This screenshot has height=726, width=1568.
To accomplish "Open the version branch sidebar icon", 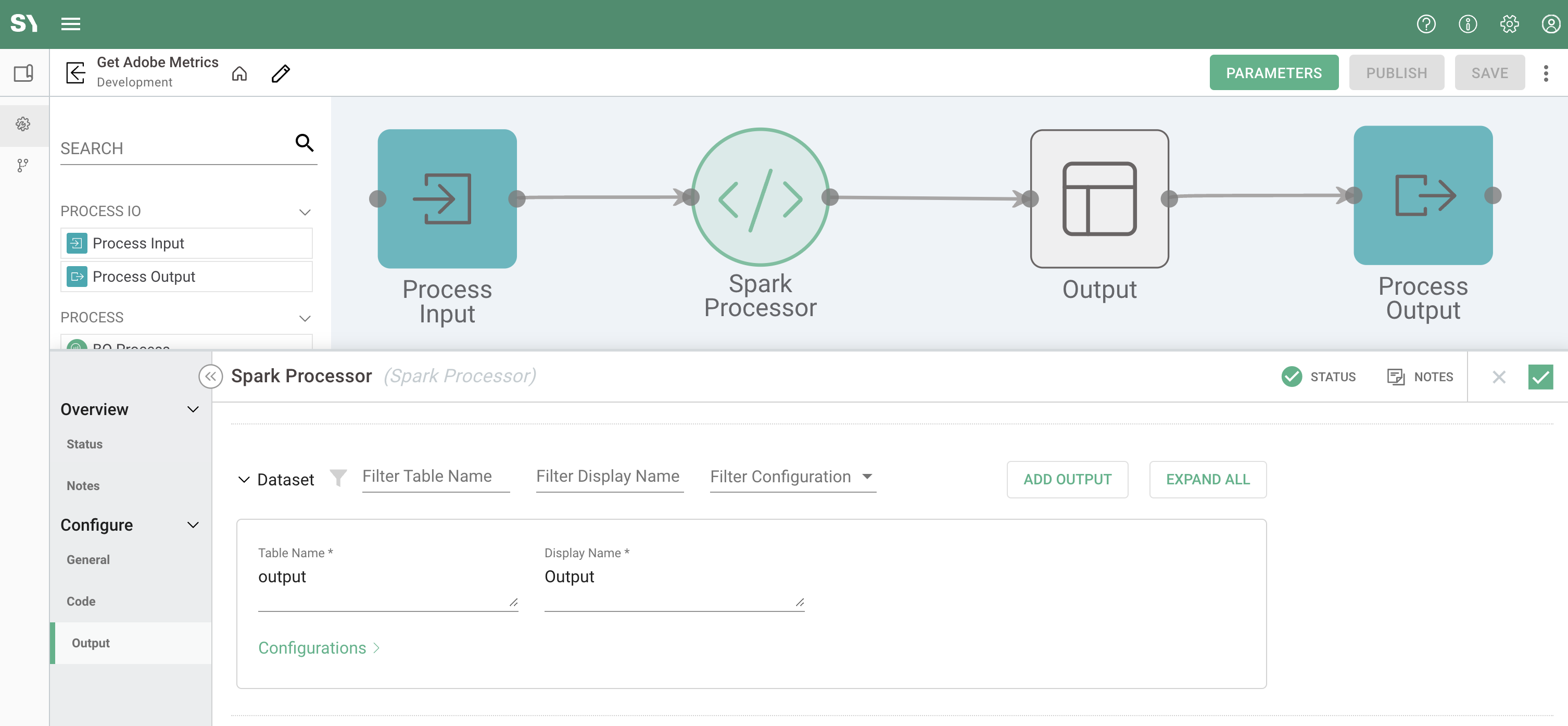I will (x=23, y=165).
